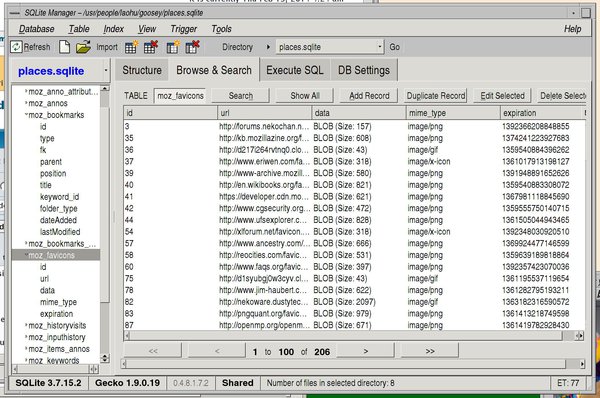Click the Drop Table toolbar icon
Image resolution: width=600 pixels, height=398 pixels.
pyautogui.click(x=150, y=47)
